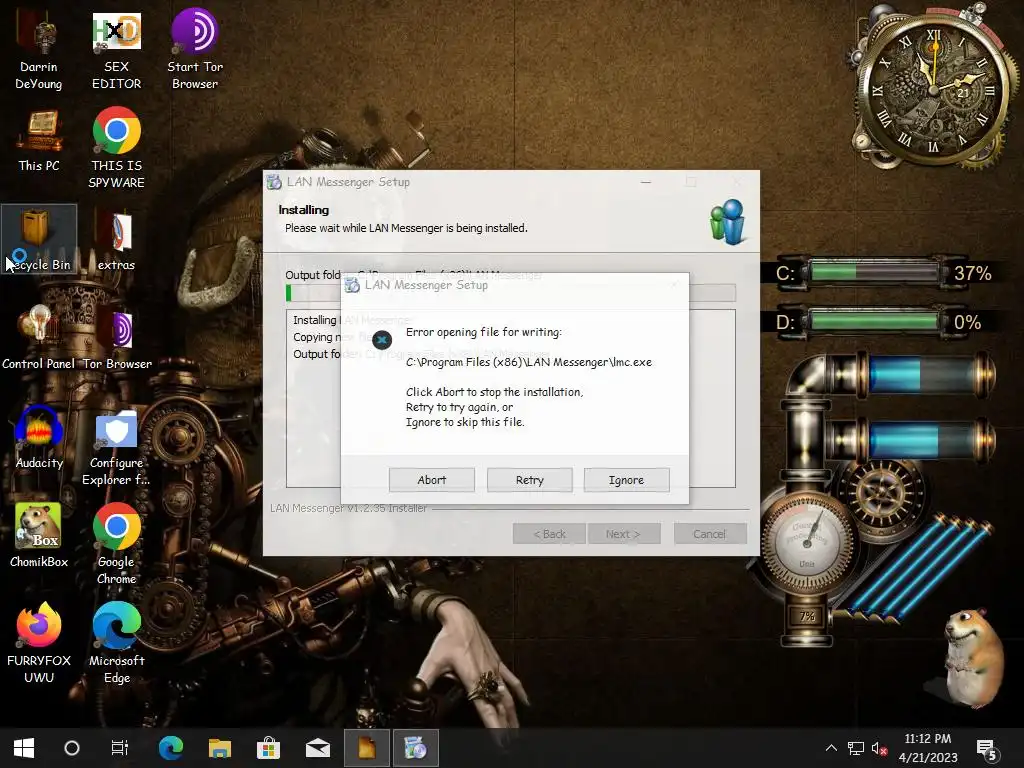
Task: Open the THIS IS SPYWARE Chrome shortcut
Action: coord(116,149)
